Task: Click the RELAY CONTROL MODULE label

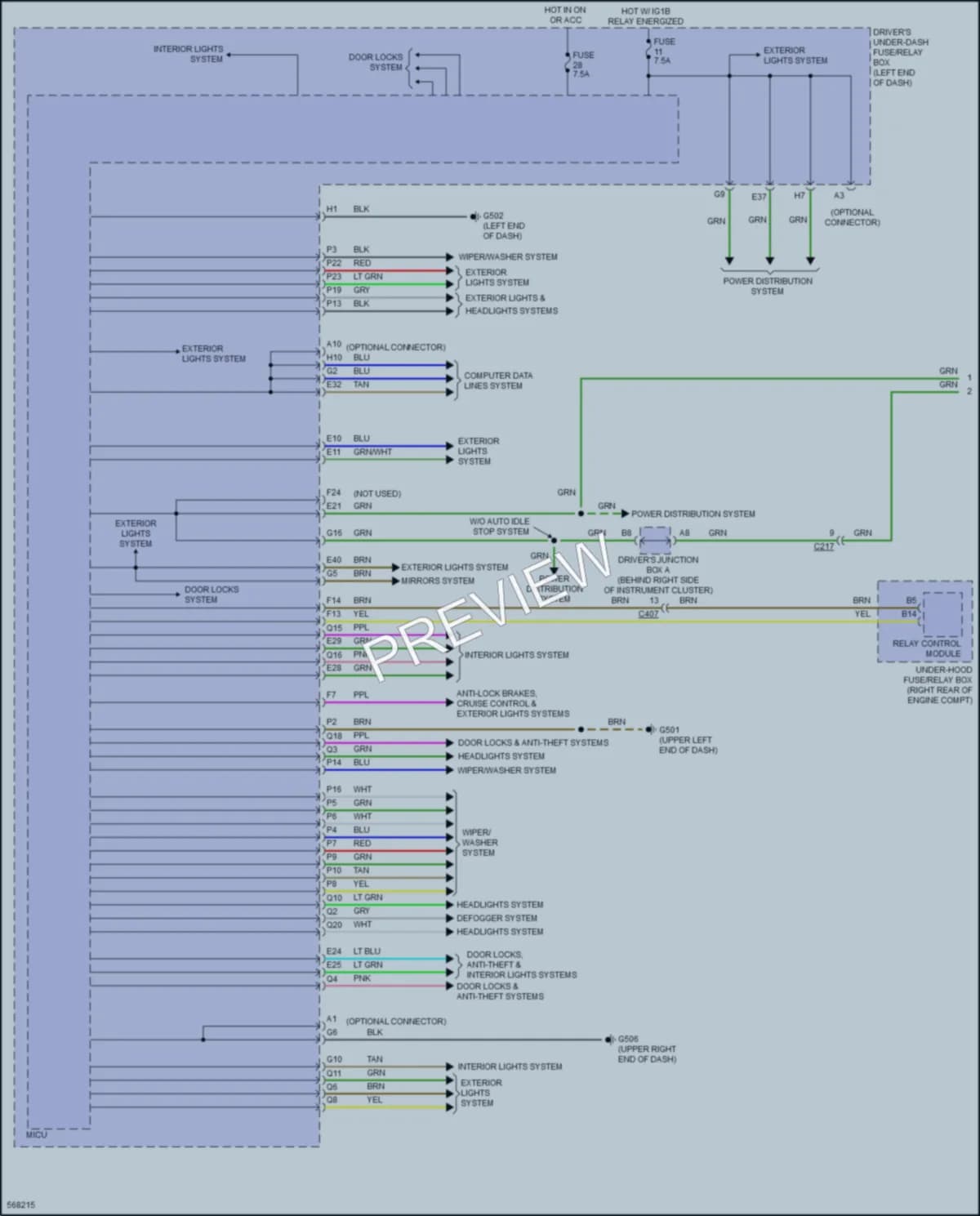Action: pyautogui.click(x=926, y=648)
